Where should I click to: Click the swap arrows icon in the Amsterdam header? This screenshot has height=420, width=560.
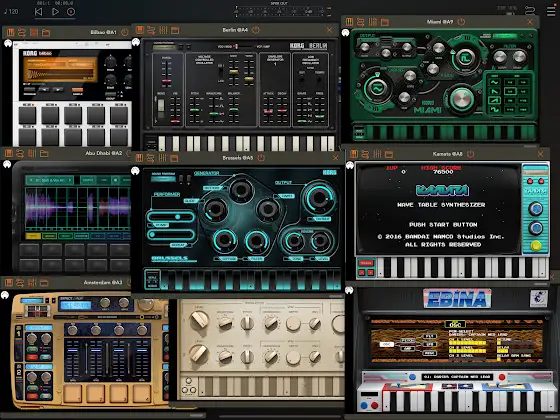point(20,283)
